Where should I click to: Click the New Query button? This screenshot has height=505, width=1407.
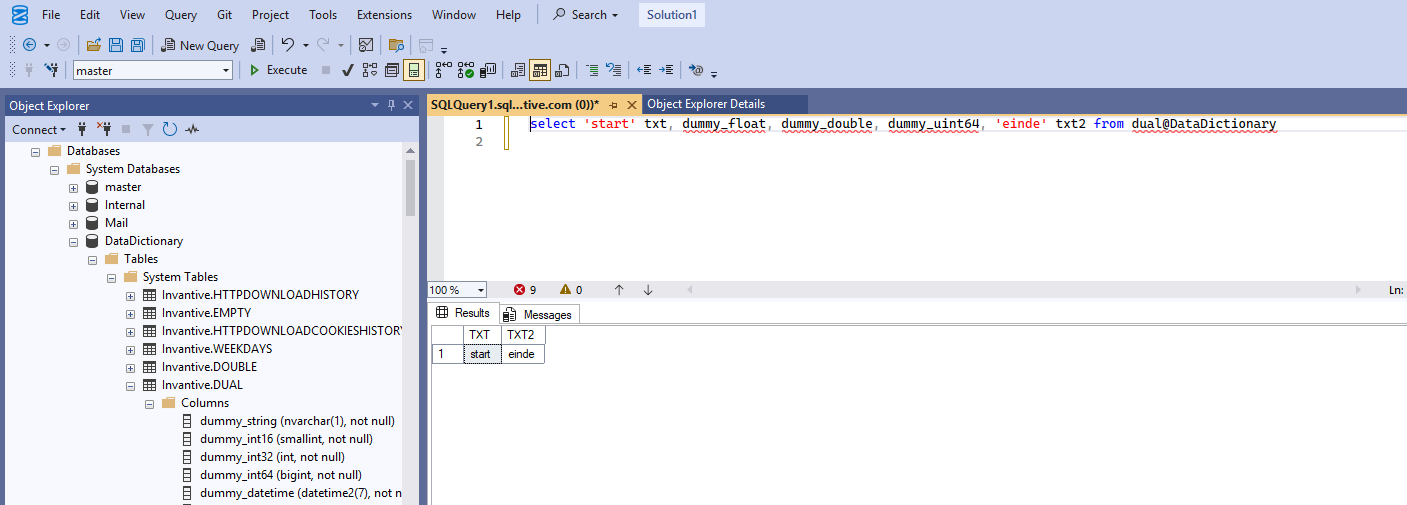pyautogui.click(x=200, y=45)
